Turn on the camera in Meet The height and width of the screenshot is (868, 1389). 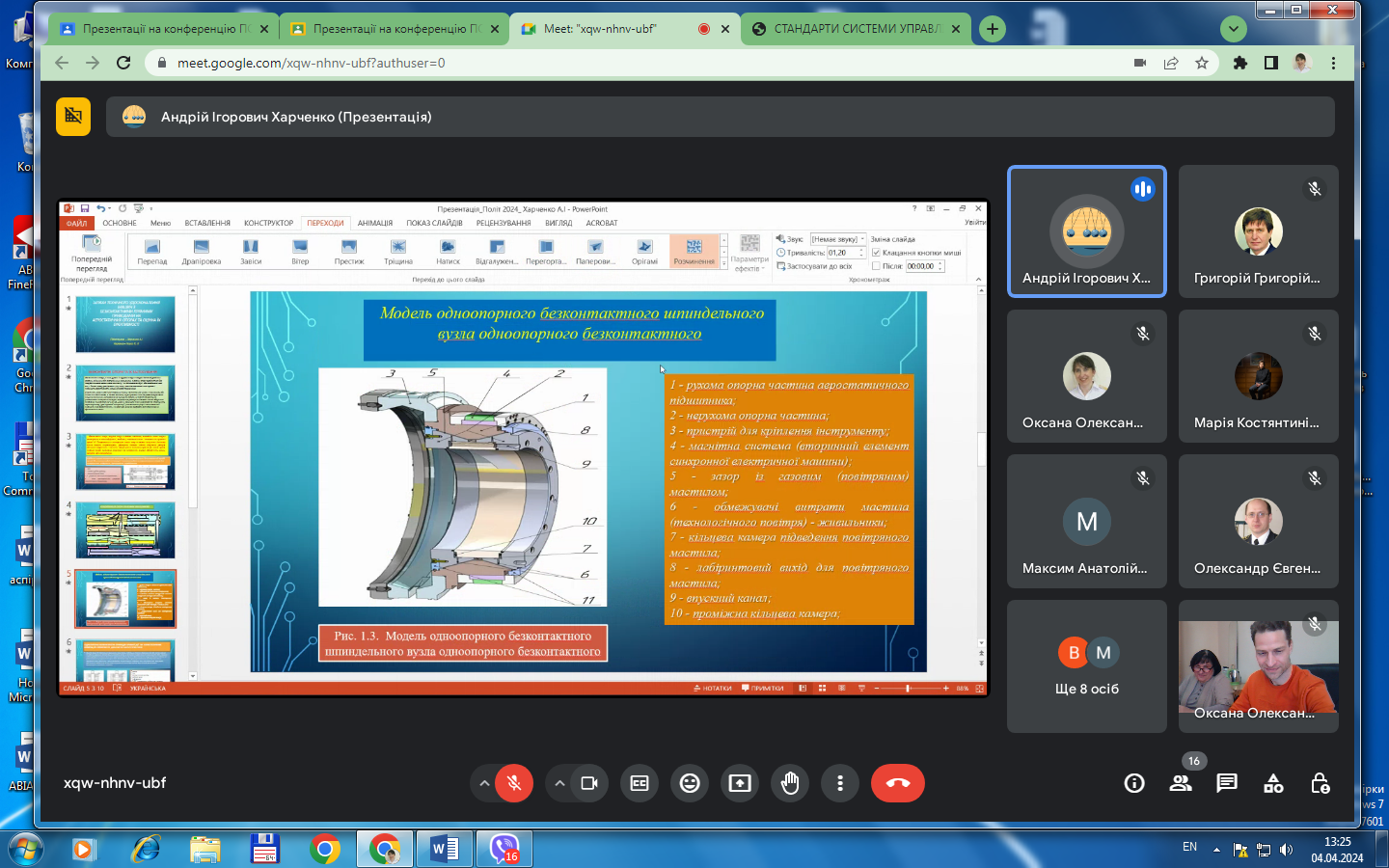coord(589,783)
